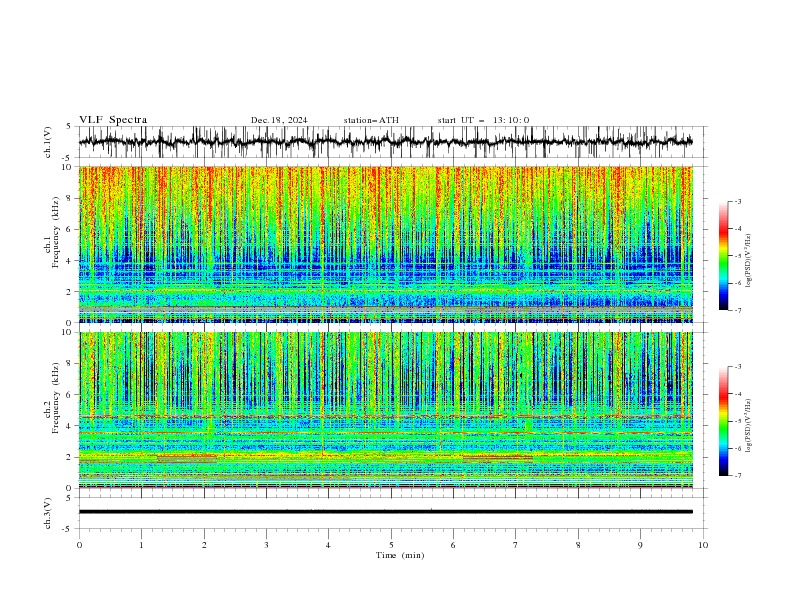Click the upper color scale bar for ch.1
Image resolution: width=792 pixels, height=612 pixels.
(x=723, y=255)
